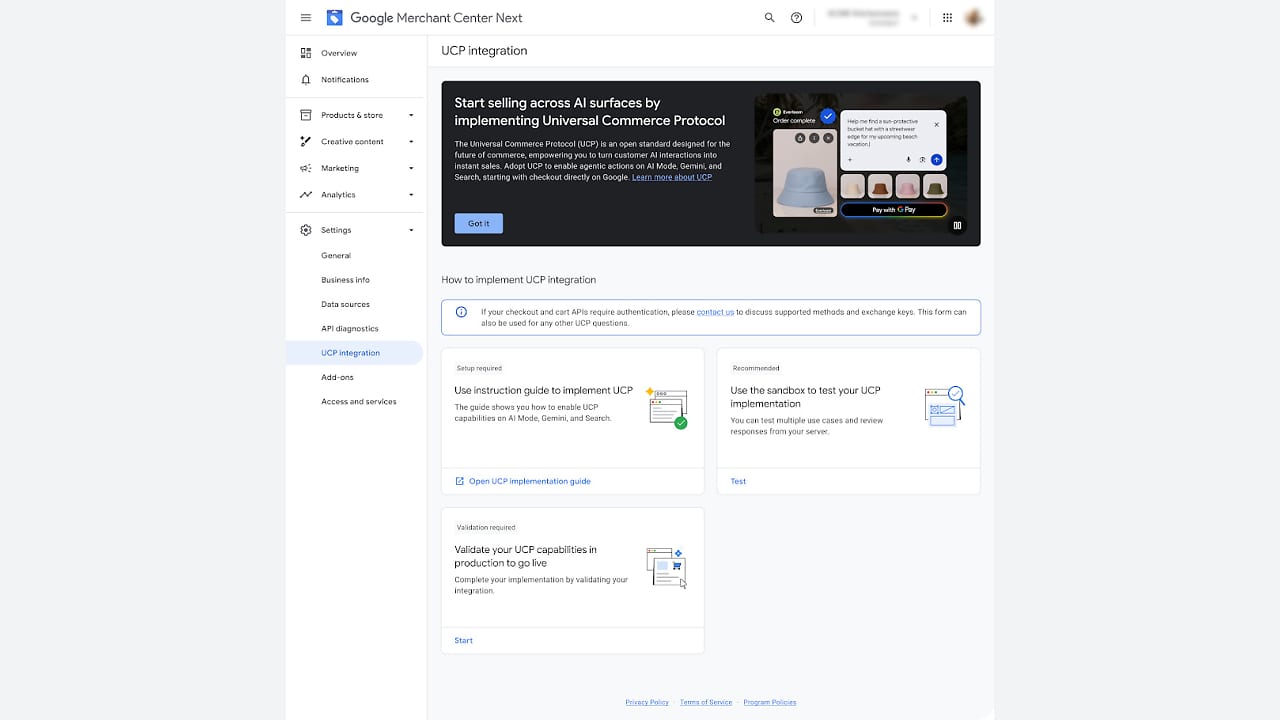This screenshot has width=1280, height=720.
Task: Select Data sources in sidebar
Action: (345, 304)
